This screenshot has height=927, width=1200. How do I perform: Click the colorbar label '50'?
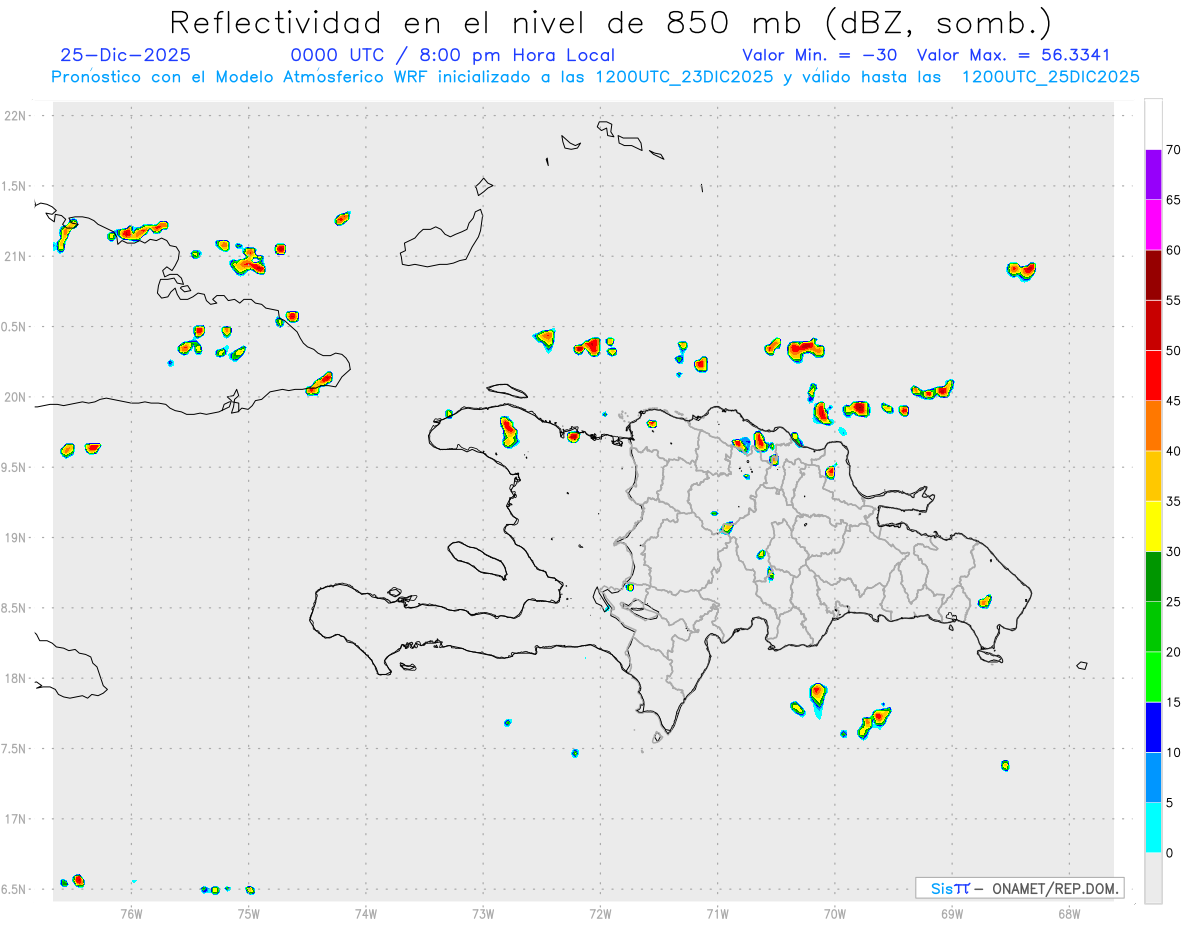tap(1173, 351)
